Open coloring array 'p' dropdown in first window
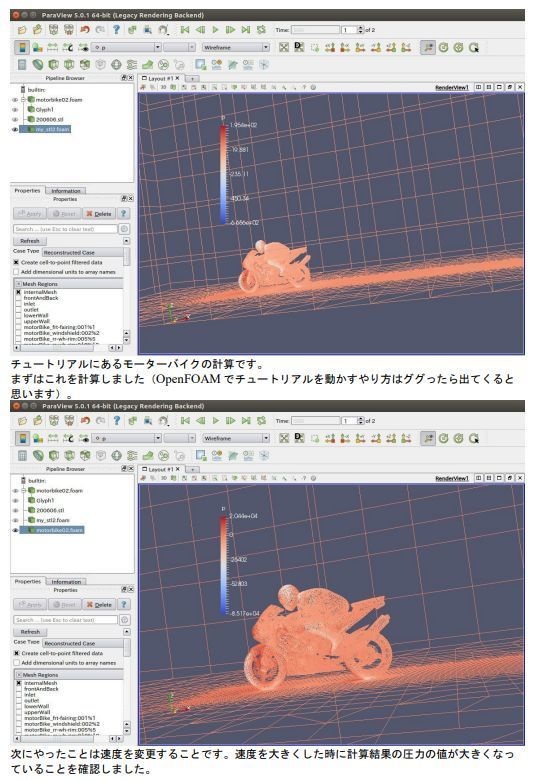Screen dimensions: 533x781 127,47
